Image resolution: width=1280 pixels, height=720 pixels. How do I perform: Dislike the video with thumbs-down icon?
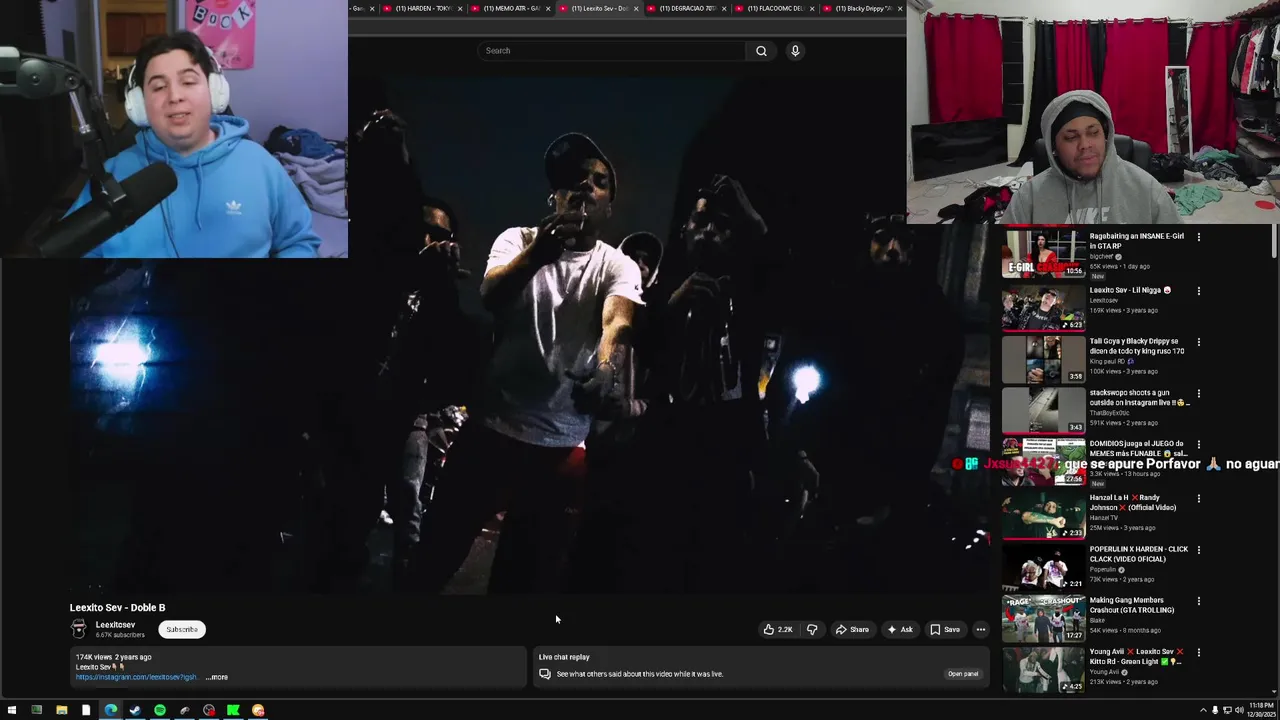(812, 630)
